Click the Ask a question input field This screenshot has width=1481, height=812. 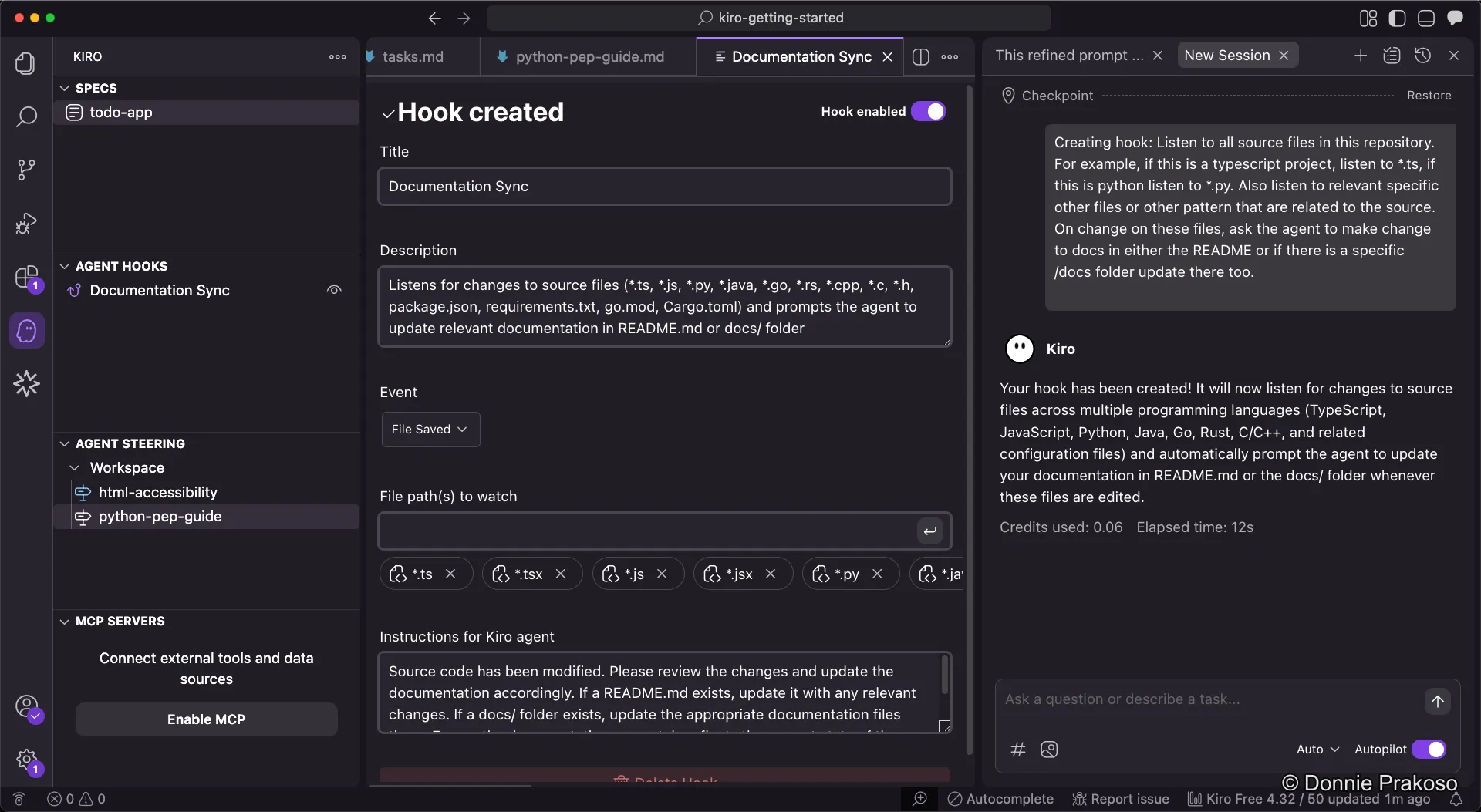coord(1157,699)
